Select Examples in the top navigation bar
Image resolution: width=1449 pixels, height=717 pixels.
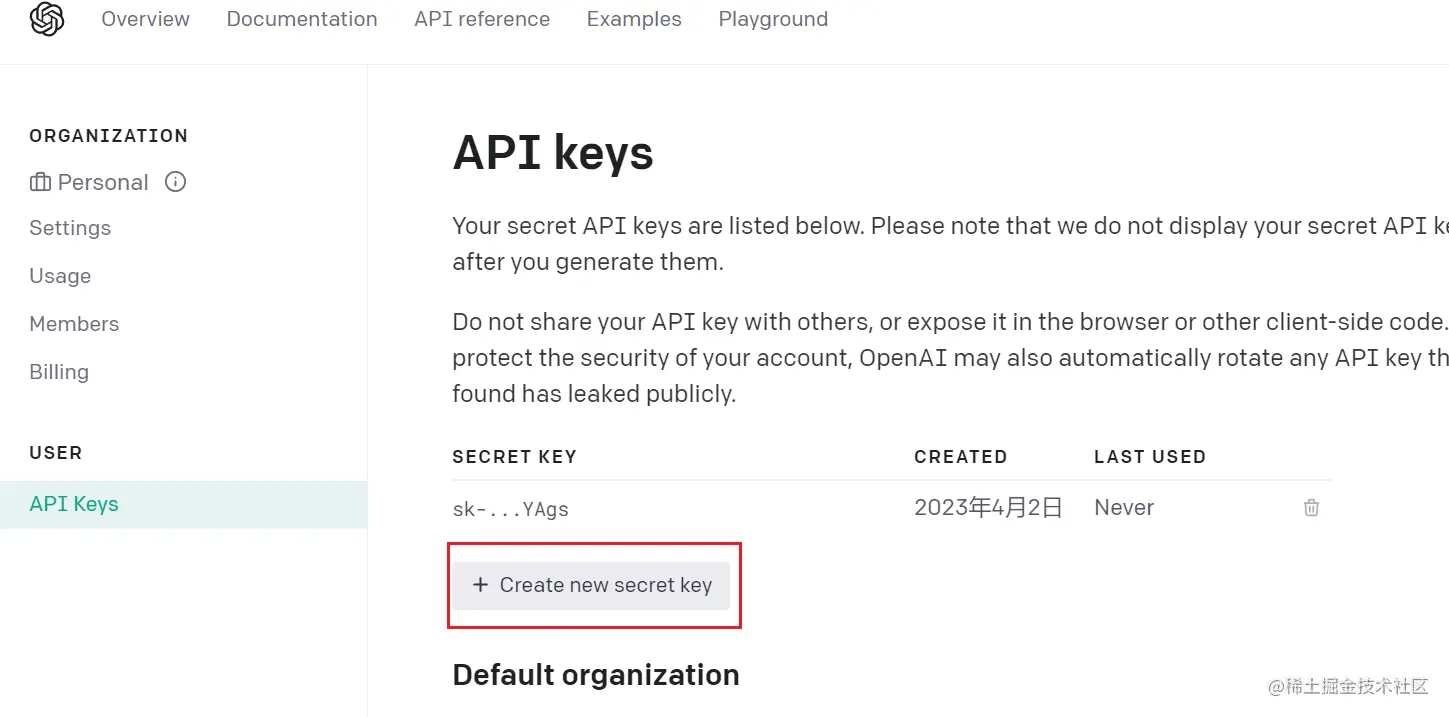(x=634, y=19)
